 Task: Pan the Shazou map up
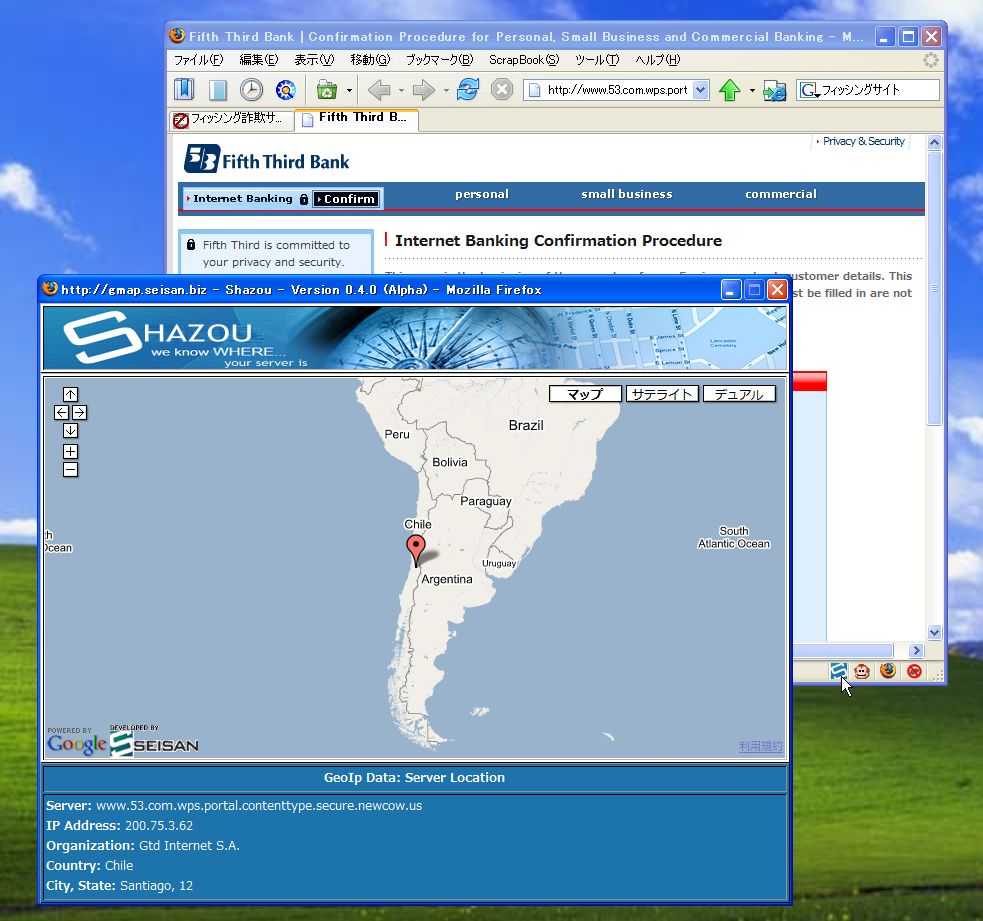70,394
